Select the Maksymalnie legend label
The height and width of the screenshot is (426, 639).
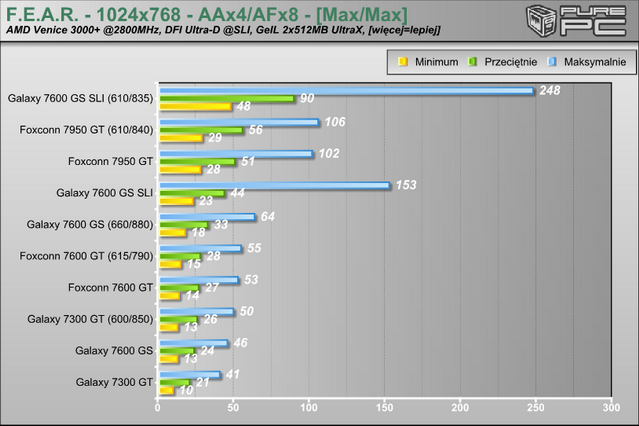pyautogui.click(x=595, y=62)
